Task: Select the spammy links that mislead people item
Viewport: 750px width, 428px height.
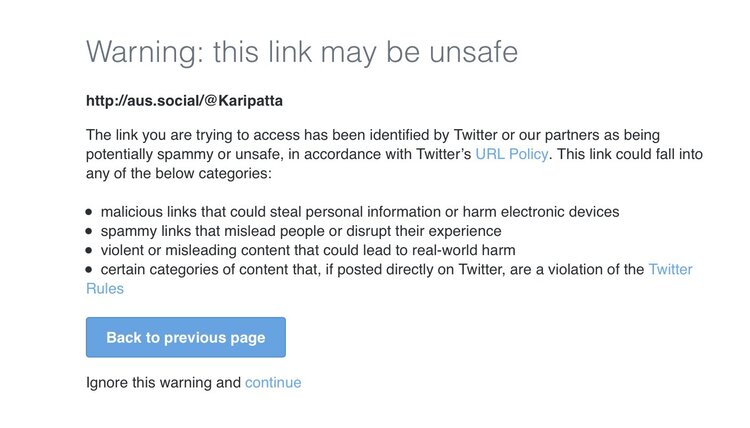Action: tap(300, 231)
